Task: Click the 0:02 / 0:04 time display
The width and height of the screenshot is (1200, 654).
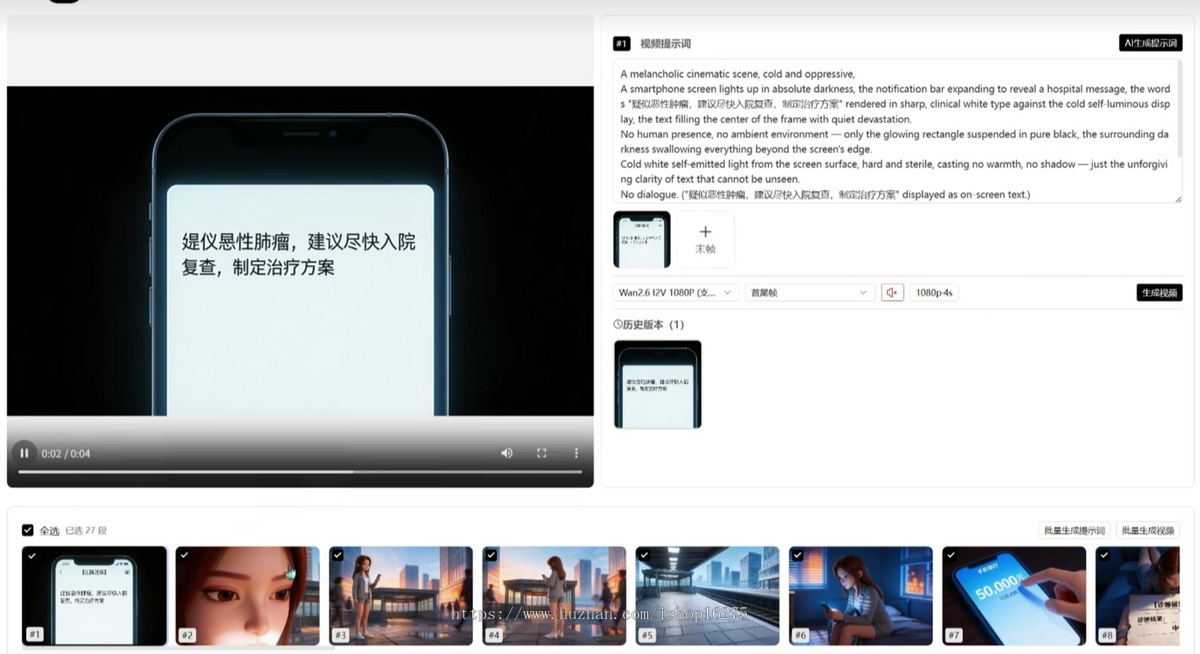Action: click(x=66, y=453)
